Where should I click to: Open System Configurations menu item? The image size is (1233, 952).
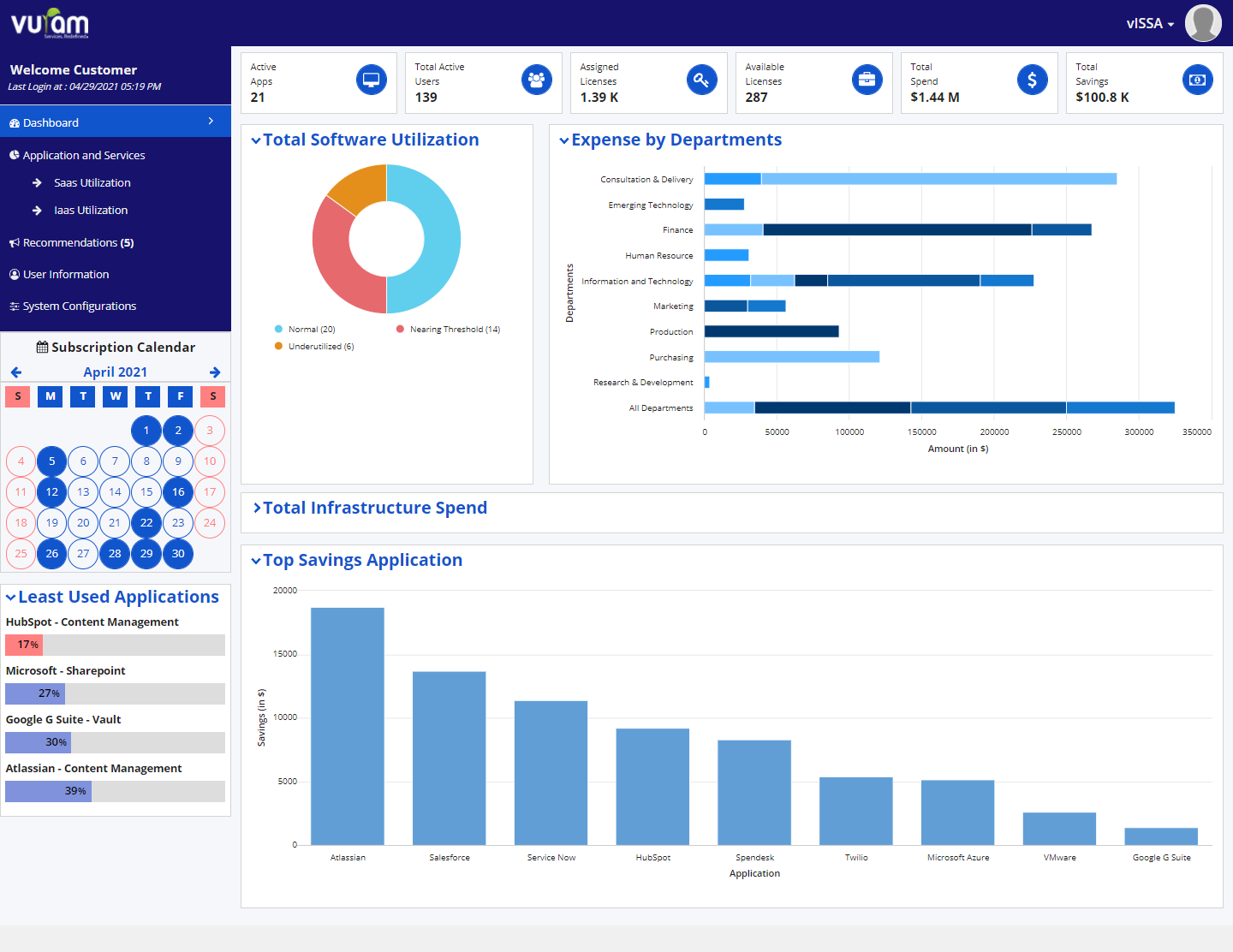click(x=80, y=306)
